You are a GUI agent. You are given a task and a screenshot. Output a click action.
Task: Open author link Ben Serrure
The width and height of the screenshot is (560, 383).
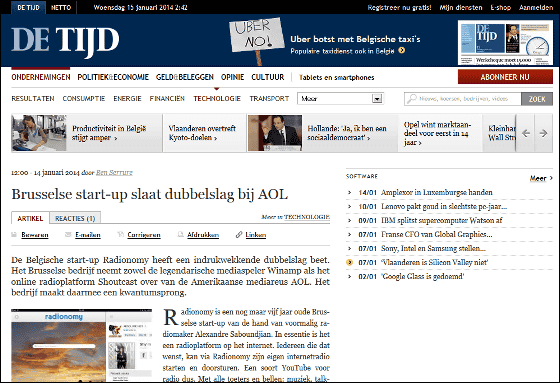(114, 173)
